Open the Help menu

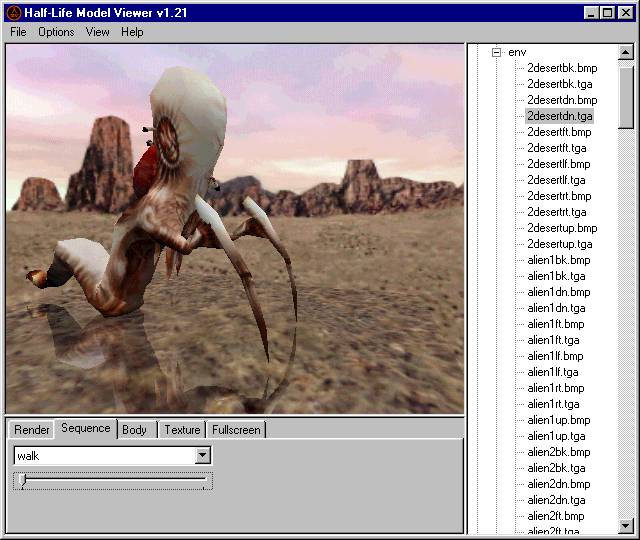tap(132, 32)
